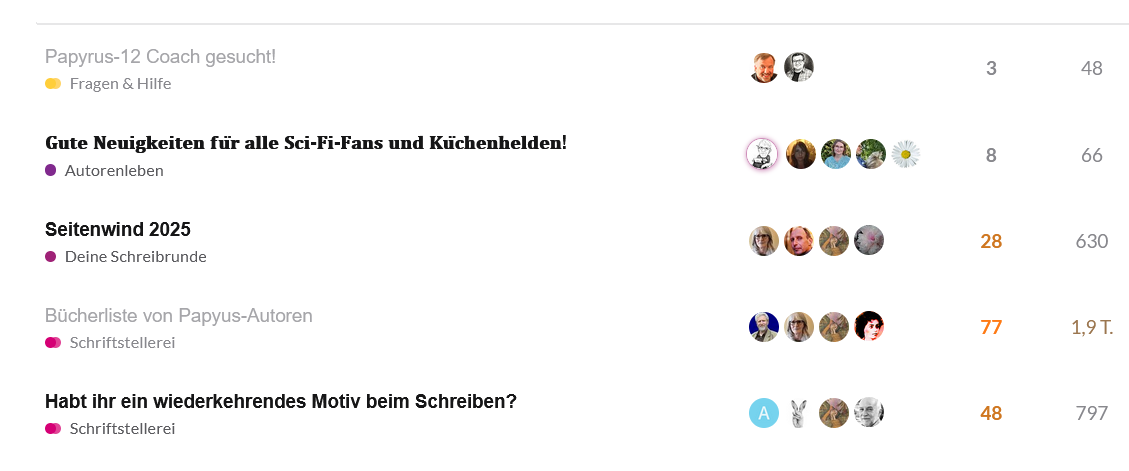Click the pink-ringed sketch avatar
1129x471 pixels.
click(x=763, y=154)
